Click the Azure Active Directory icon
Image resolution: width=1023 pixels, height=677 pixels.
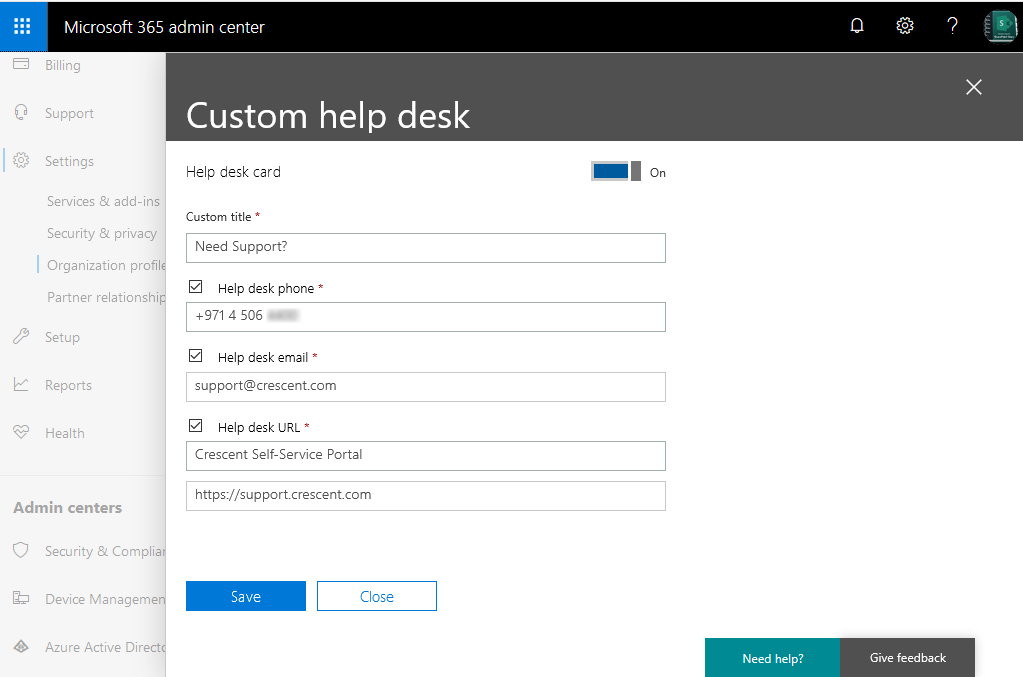[x=22, y=646]
